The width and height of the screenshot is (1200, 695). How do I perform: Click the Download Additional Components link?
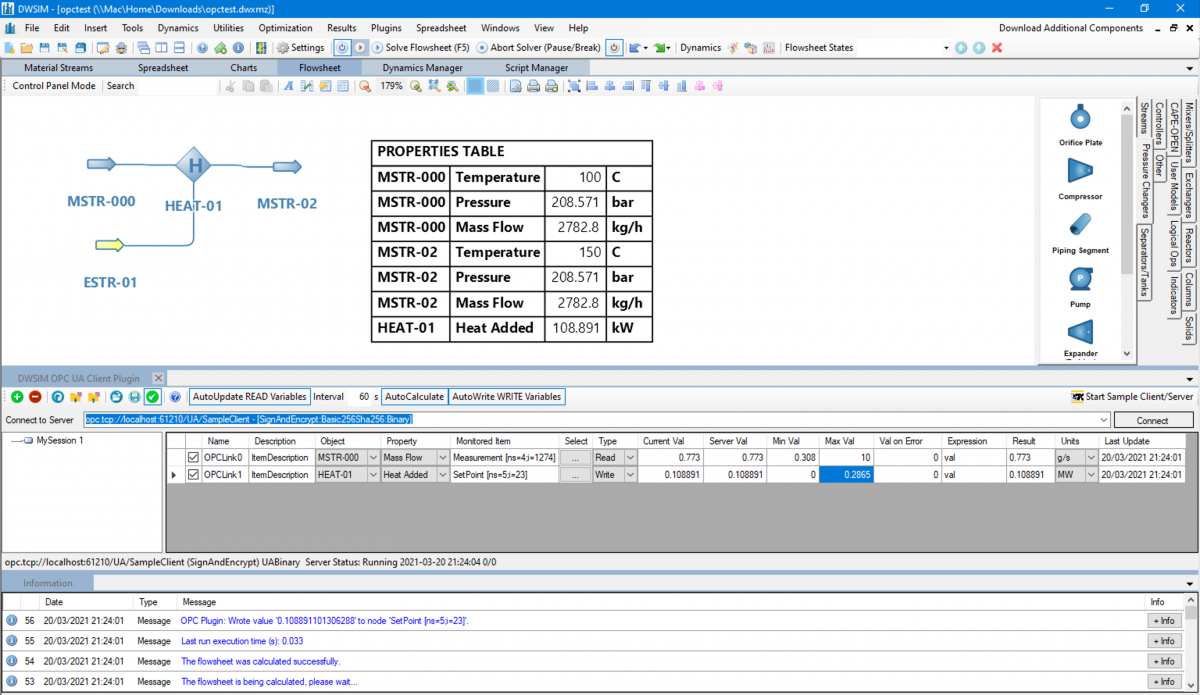coord(1071,28)
